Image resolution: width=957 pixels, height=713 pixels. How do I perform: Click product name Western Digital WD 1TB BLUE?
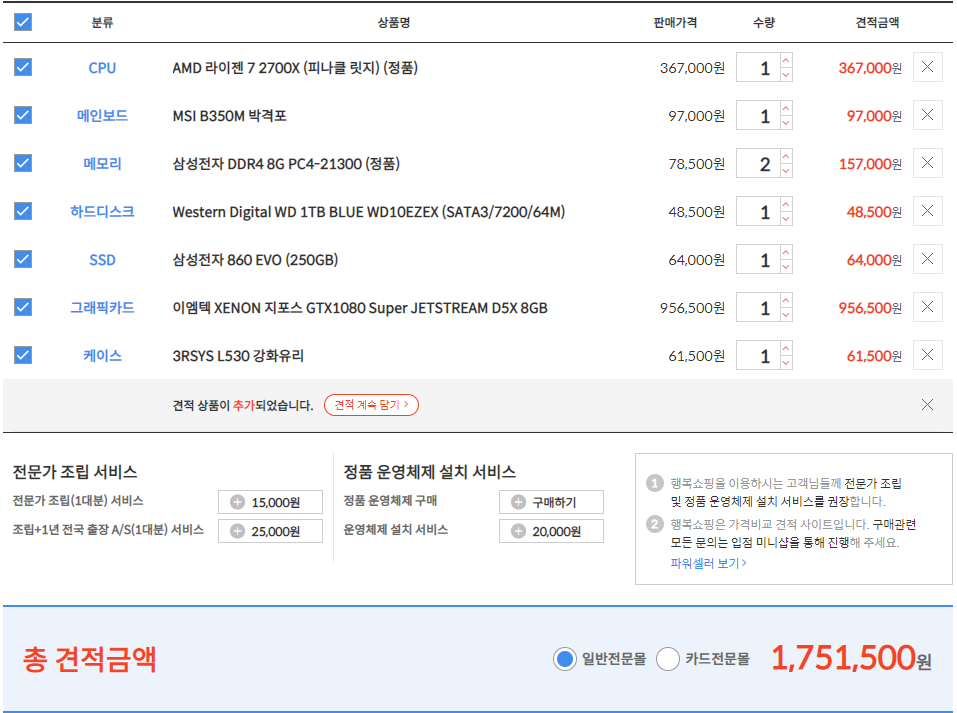pyautogui.click(x=369, y=212)
